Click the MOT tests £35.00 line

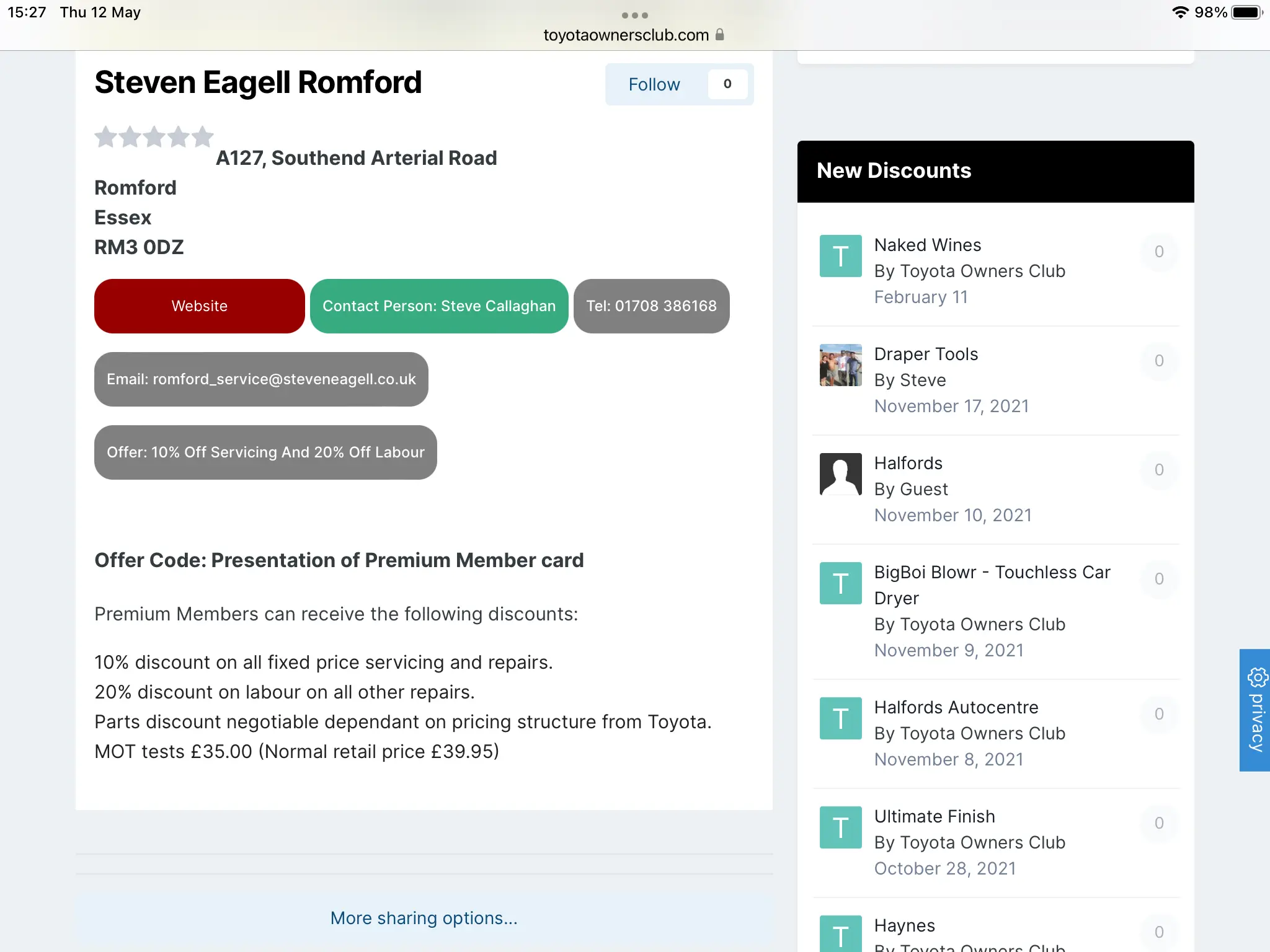(296, 751)
